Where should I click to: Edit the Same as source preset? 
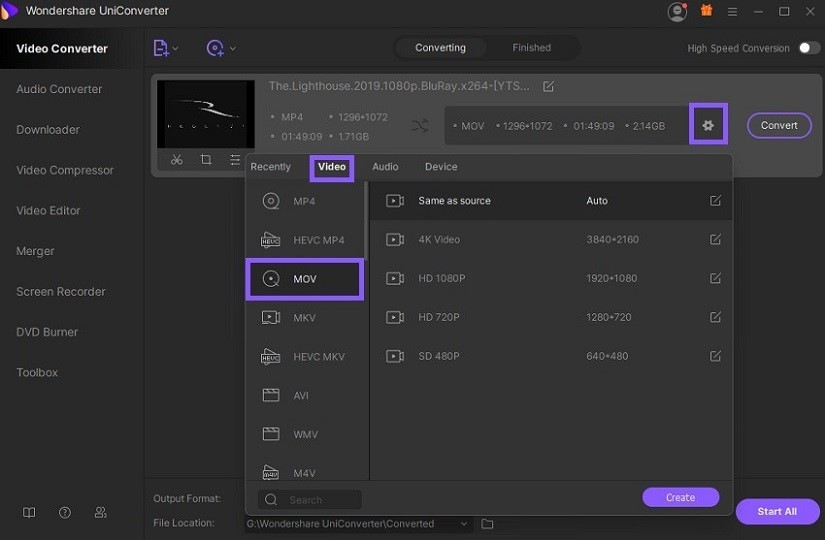tap(715, 201)
